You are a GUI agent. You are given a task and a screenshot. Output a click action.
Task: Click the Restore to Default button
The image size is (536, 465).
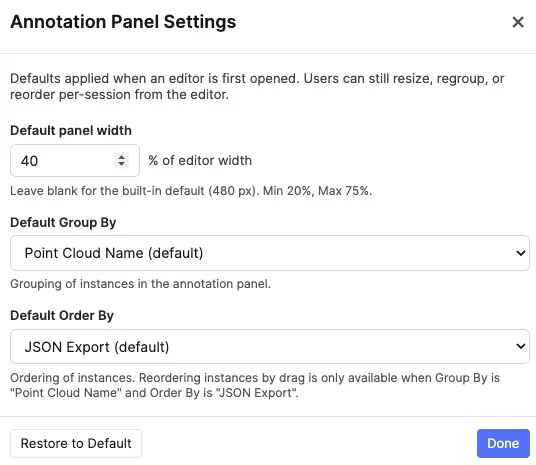click(x=76, y=443)
